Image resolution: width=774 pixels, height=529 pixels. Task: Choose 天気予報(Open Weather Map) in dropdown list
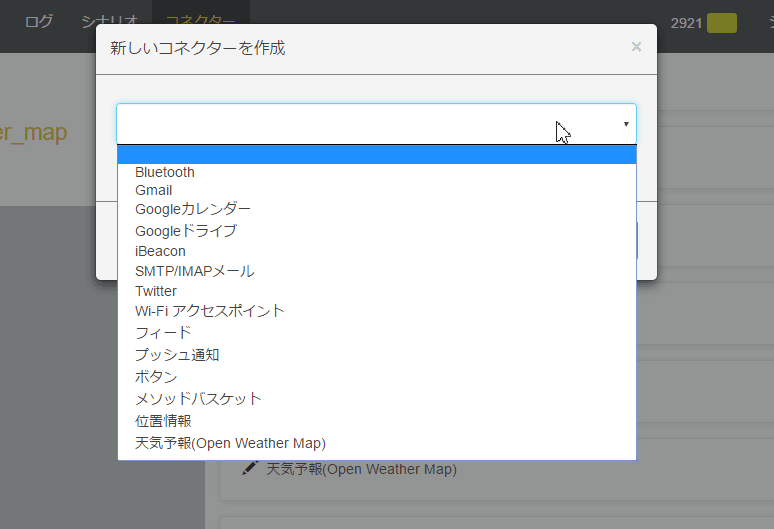pyautogui.click(x=230, y=443)
